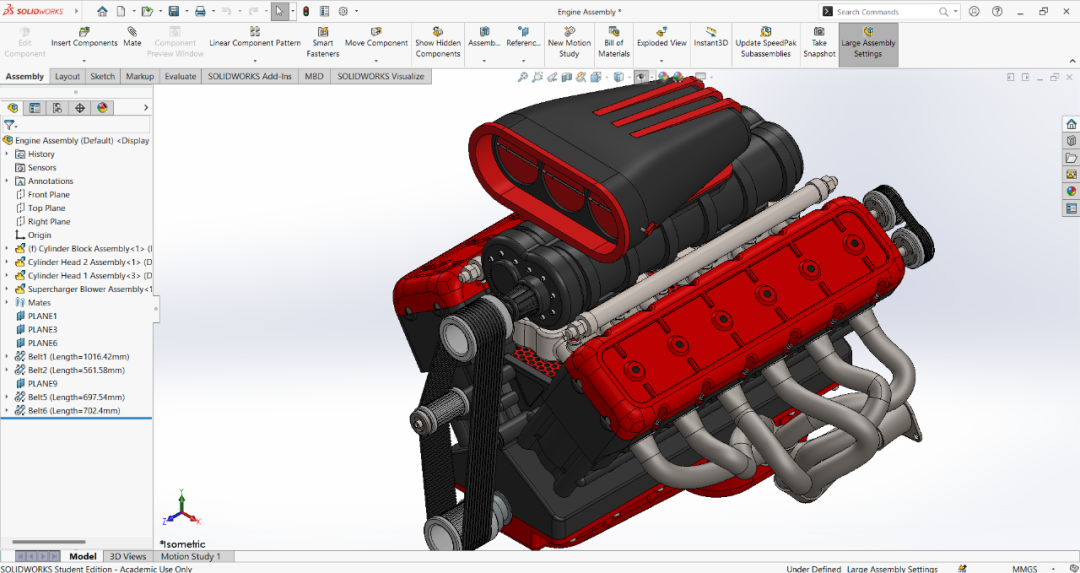Toggle Large Assembly Settings button

pos(868,42)
